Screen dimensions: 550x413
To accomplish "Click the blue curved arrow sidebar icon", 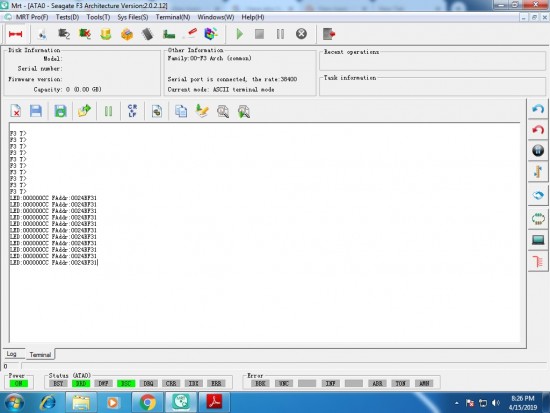I will pos(538,109).
